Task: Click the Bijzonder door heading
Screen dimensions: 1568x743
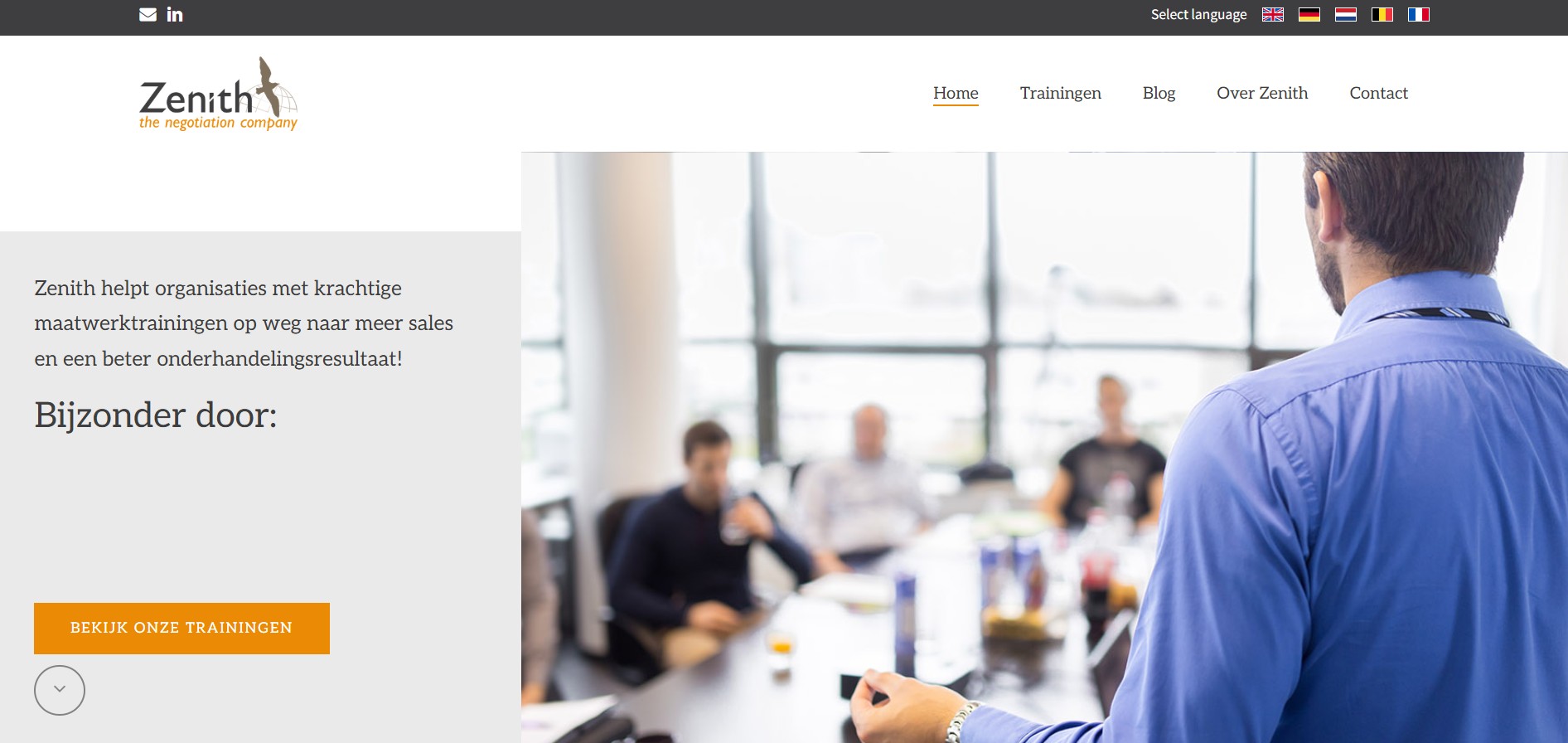Action: tap(156, 415)
